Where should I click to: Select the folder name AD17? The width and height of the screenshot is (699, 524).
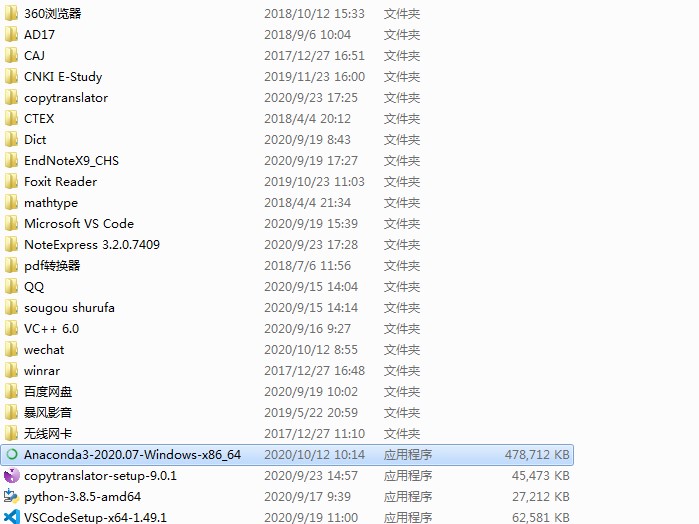click(x=39, y=34)
